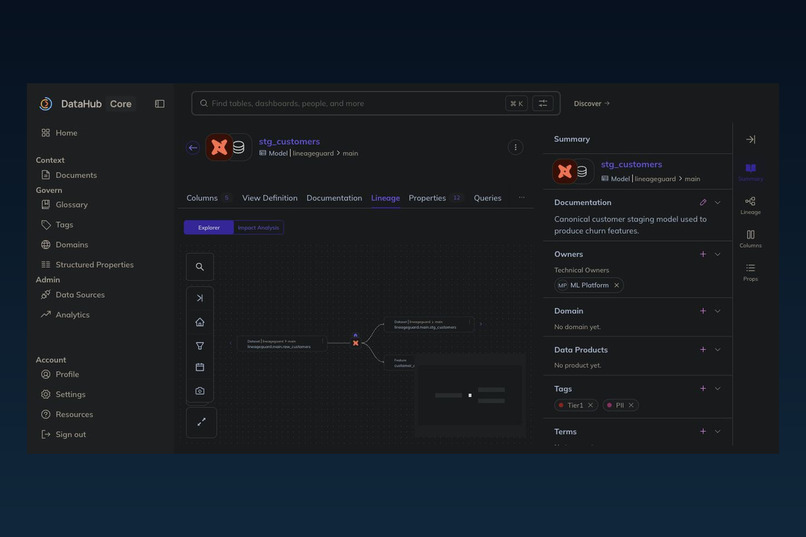806x537 pixels.
Task: Collapse the Owners section chevron
Action: tap(718, 254)
